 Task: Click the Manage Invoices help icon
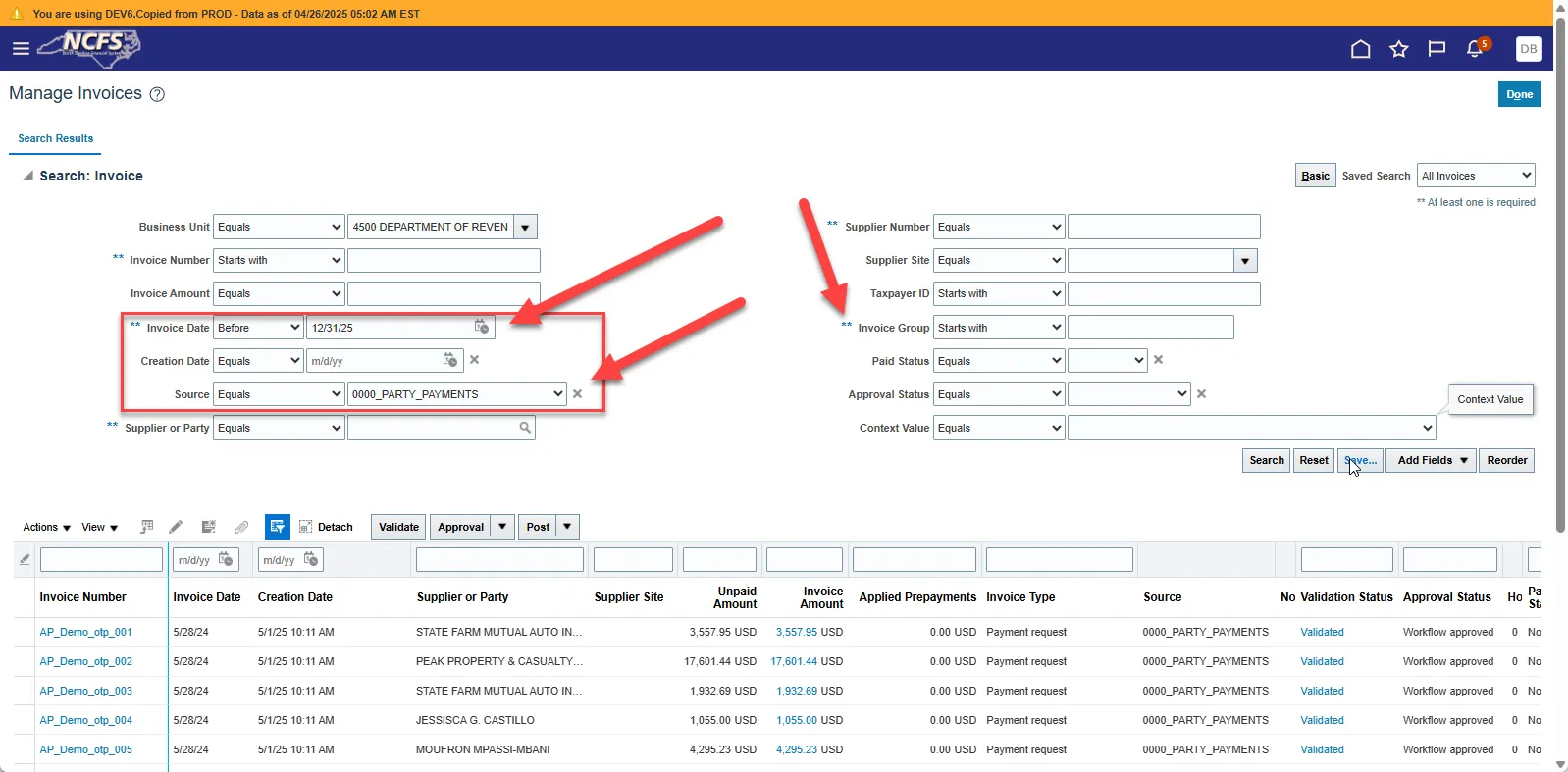(x=157, y=94)
